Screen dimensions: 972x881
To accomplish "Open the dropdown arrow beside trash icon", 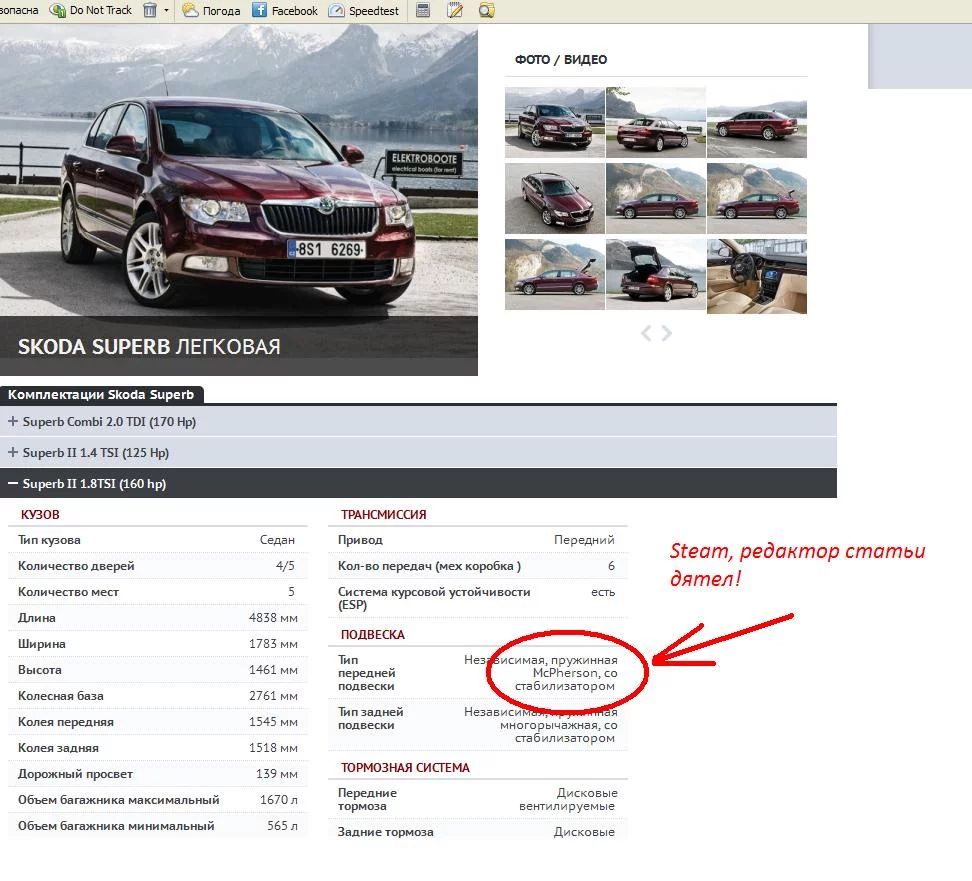I will point(166,11).
